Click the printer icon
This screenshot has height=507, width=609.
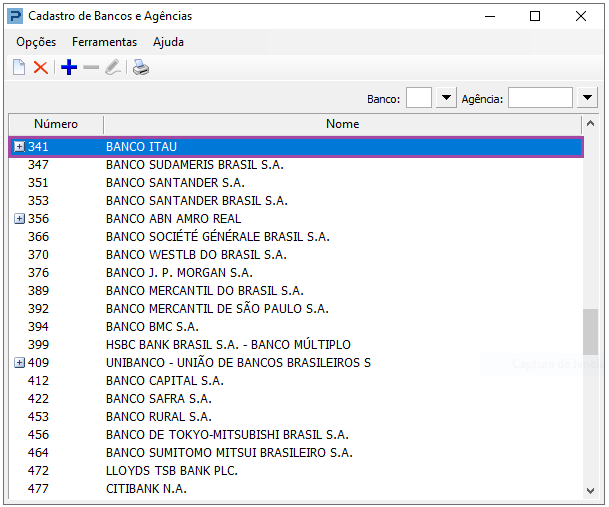(141, 67)
